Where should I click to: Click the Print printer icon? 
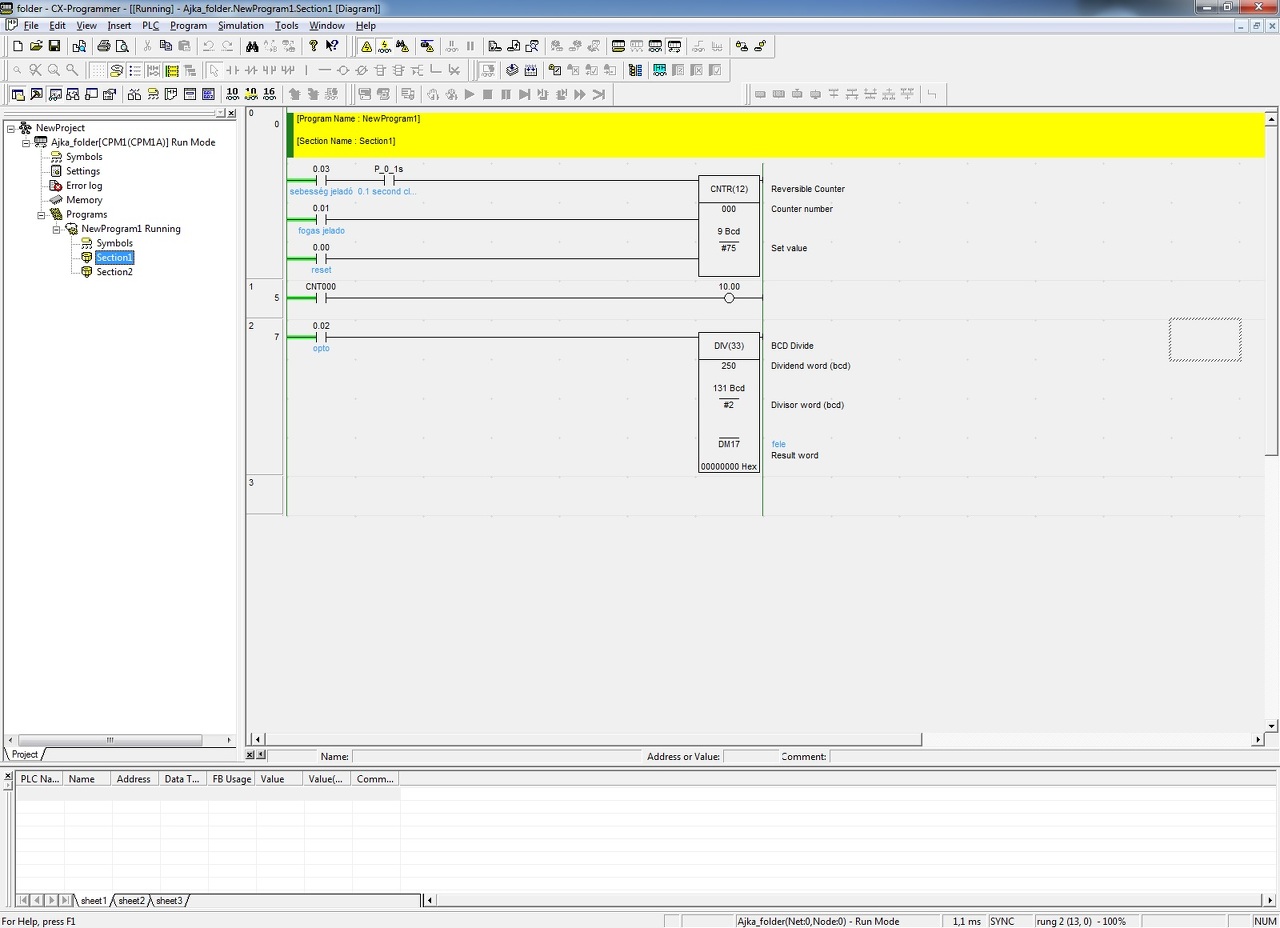tap(103, 46)
